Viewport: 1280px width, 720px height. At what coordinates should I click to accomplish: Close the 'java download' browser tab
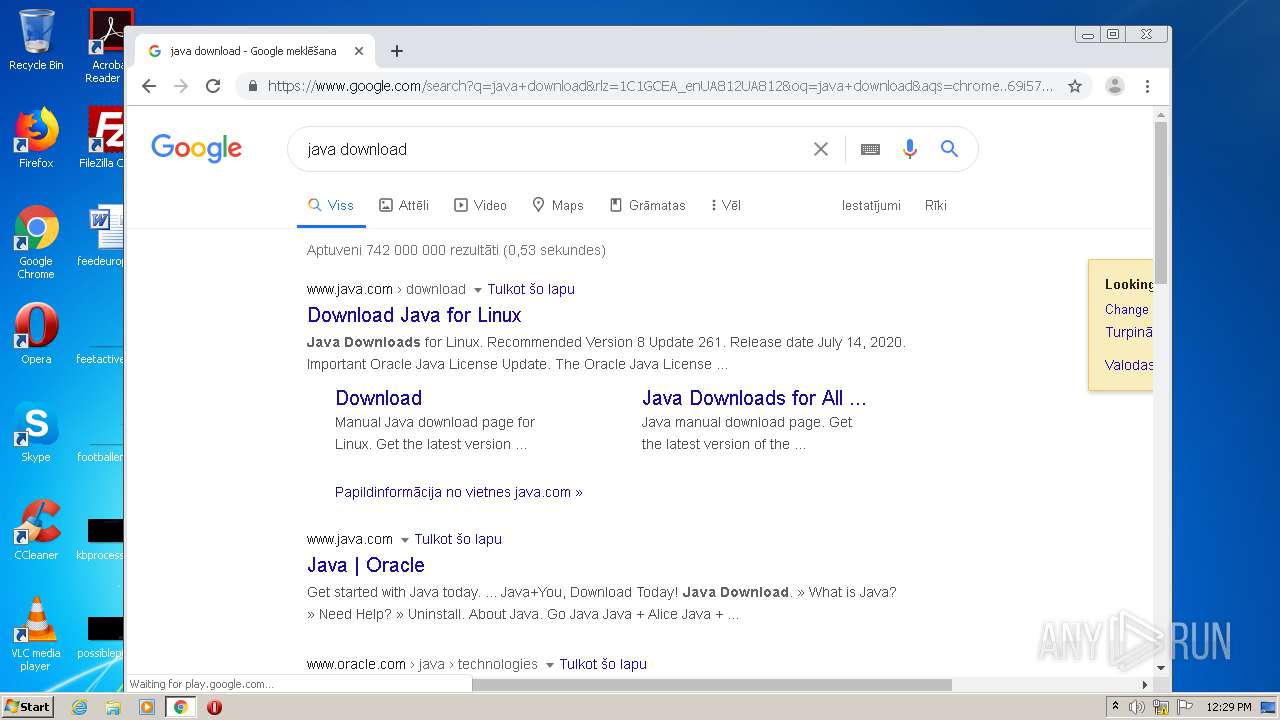(x=359, y=51)
